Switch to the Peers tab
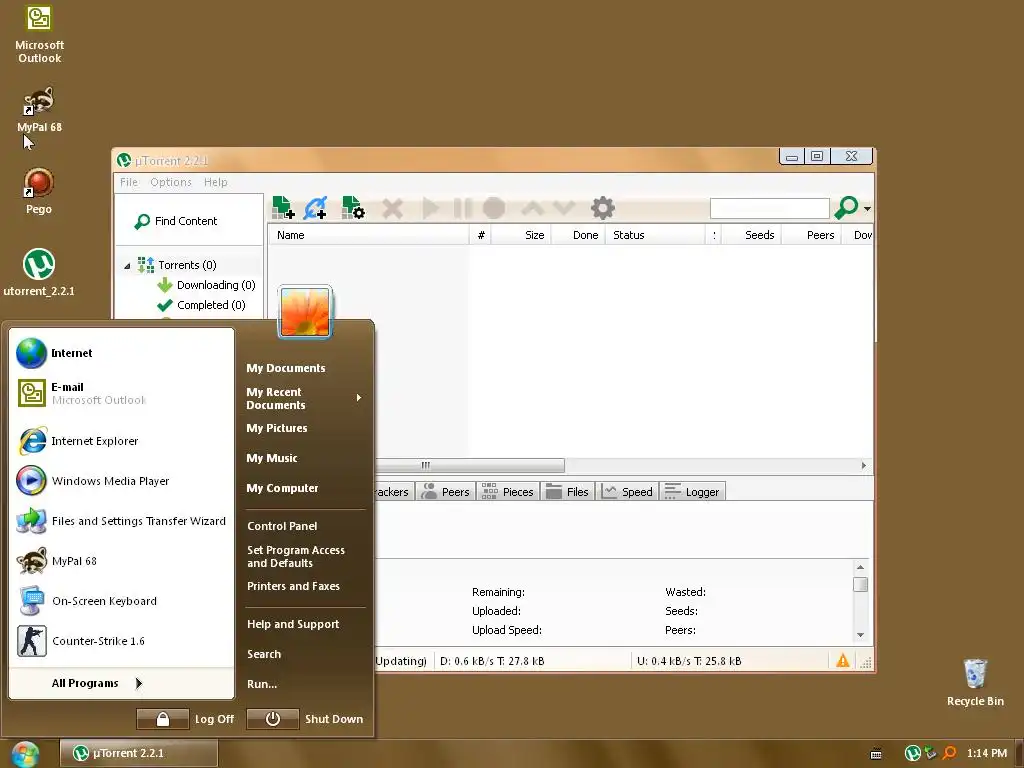Viewport: 1024px width, 768px height. pos(446,492)
